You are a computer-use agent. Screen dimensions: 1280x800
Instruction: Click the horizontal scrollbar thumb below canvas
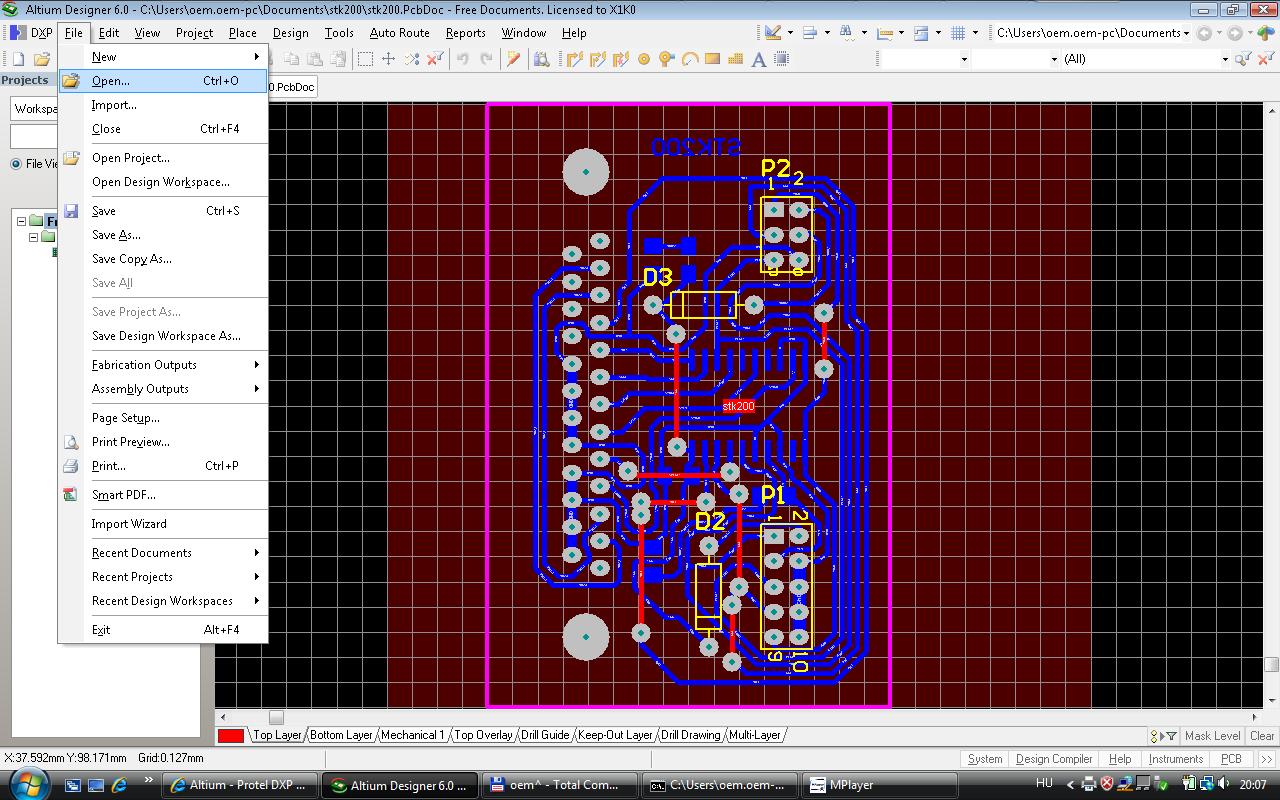click(276, 717)
